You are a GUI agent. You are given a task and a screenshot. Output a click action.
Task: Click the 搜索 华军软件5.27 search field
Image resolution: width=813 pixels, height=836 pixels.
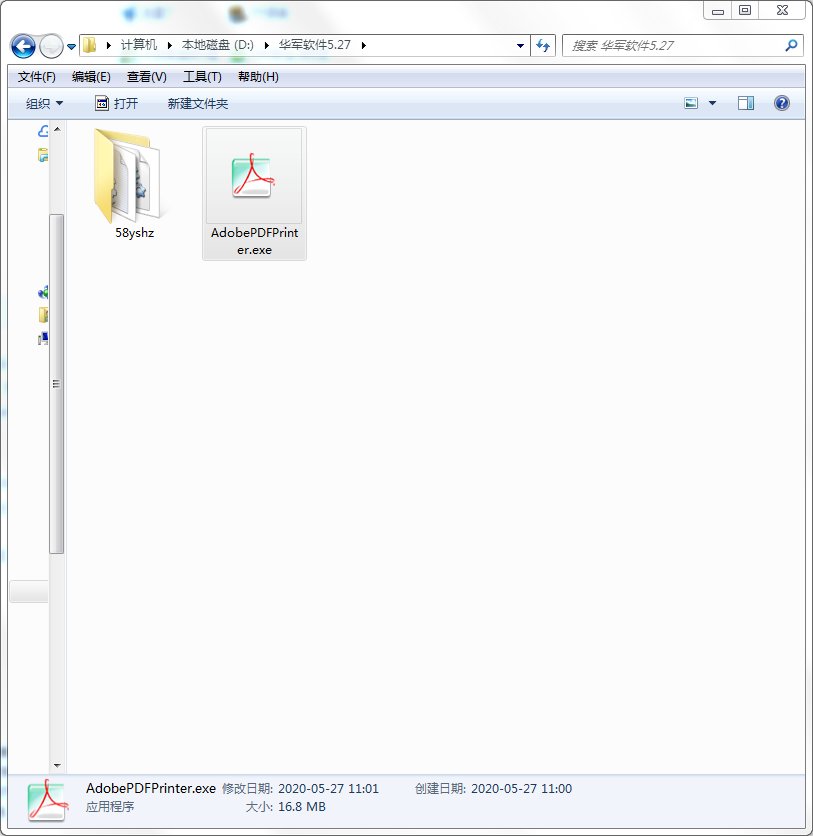point(675,45)
